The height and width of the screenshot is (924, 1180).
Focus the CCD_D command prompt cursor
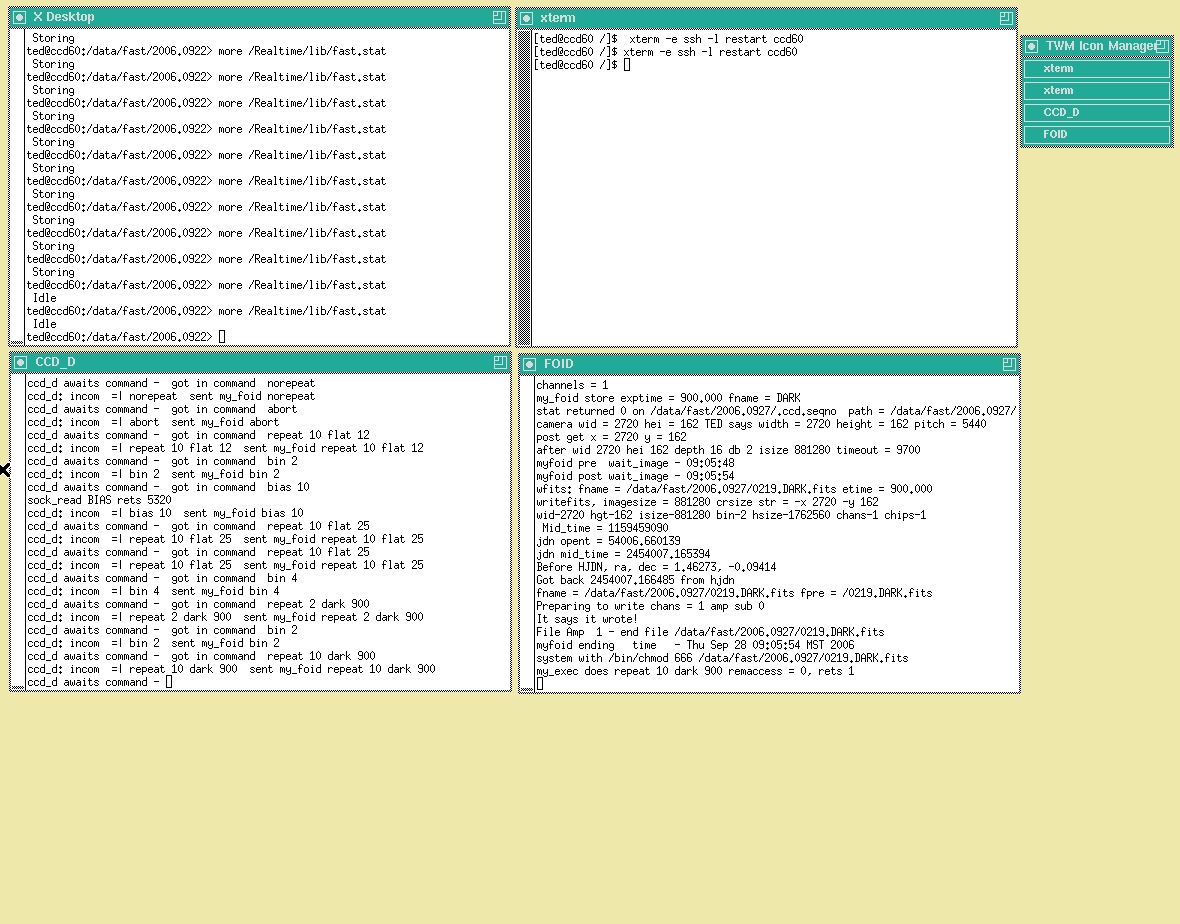[x=169, y=682]
